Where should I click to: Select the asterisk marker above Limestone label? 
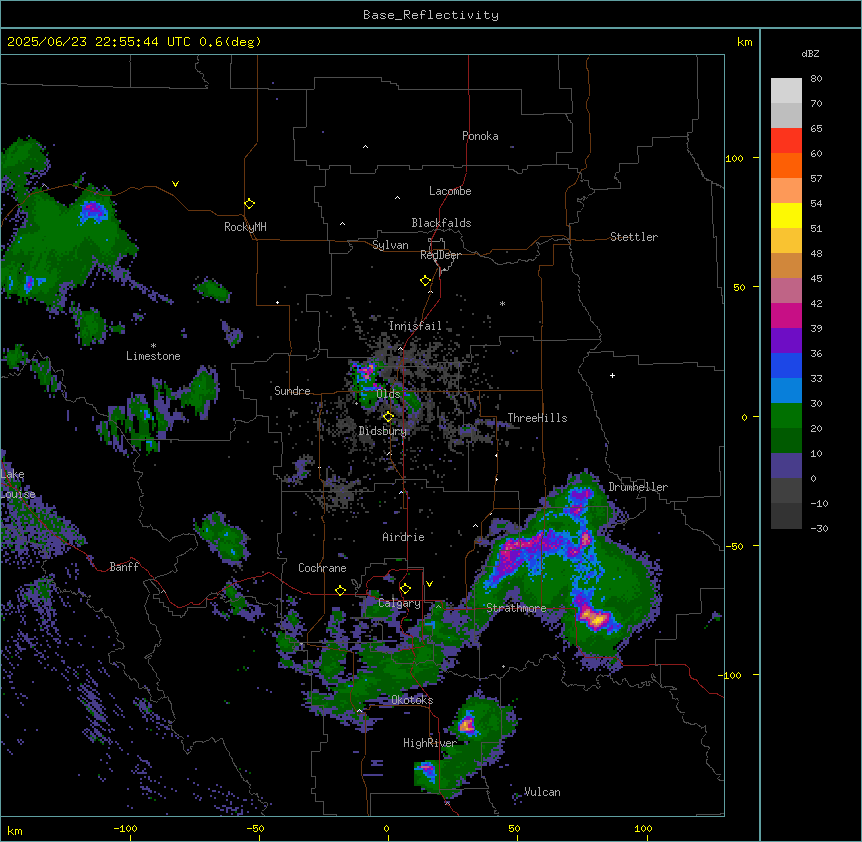coord(153,346)
